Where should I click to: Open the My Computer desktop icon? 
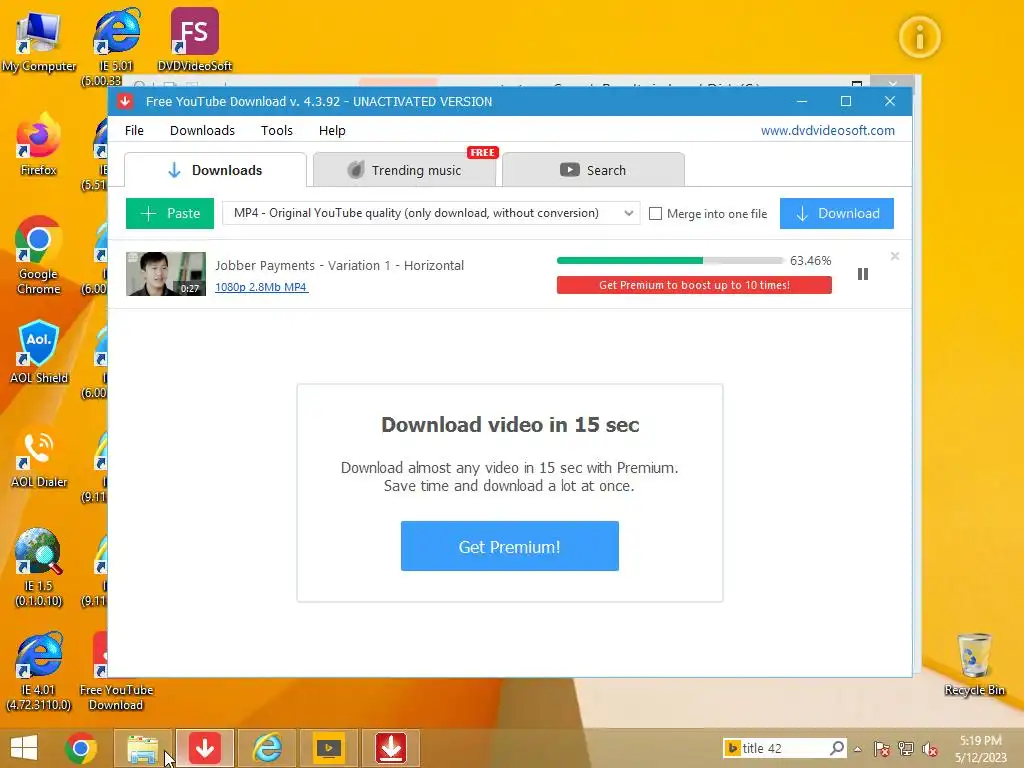pyautogui.click(x=38, y=41)
